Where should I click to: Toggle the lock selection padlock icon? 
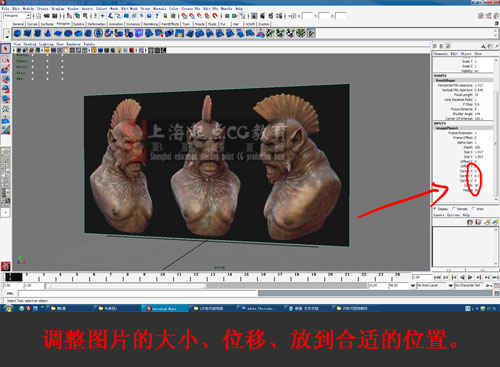click(x=165, y=16)
